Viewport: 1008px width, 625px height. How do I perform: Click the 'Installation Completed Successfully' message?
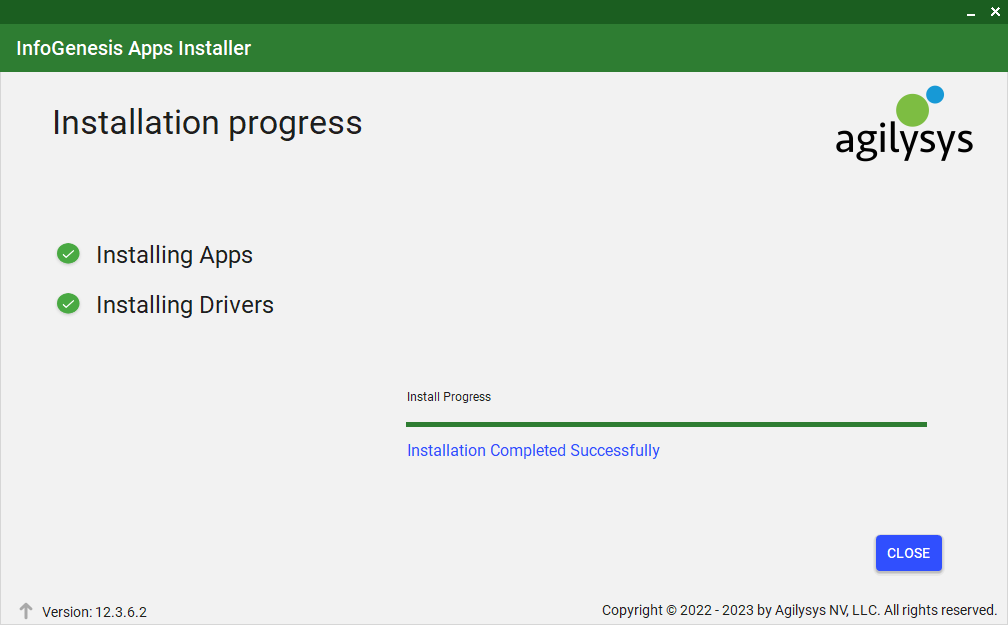[x=533, y=450]
